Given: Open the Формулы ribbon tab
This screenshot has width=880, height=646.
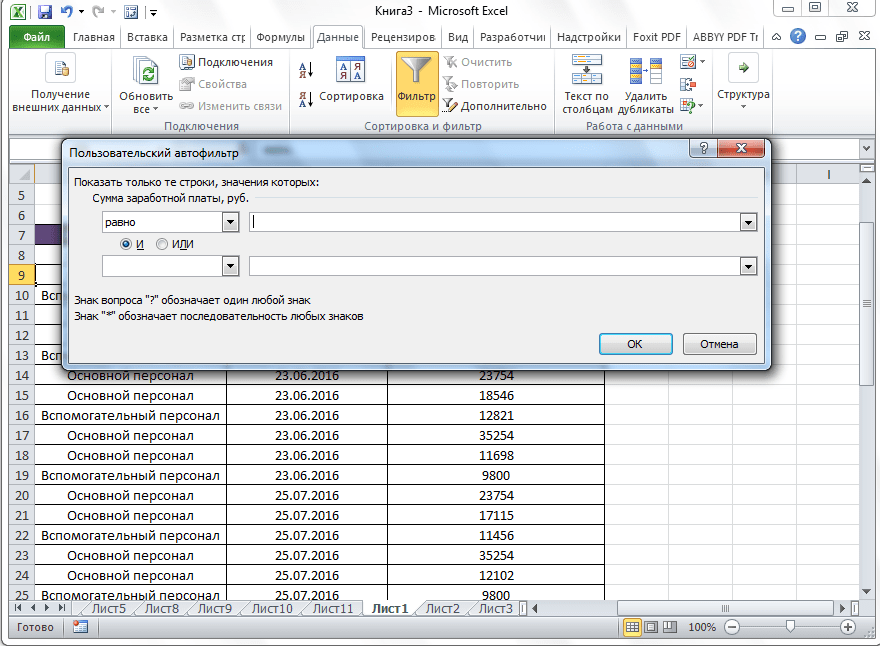Looking at the screenshot, I should click(280, 37).
